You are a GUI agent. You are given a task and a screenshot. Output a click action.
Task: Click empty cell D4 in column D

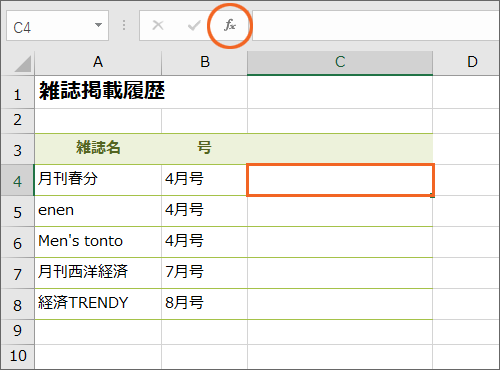(x=467, y=180)
